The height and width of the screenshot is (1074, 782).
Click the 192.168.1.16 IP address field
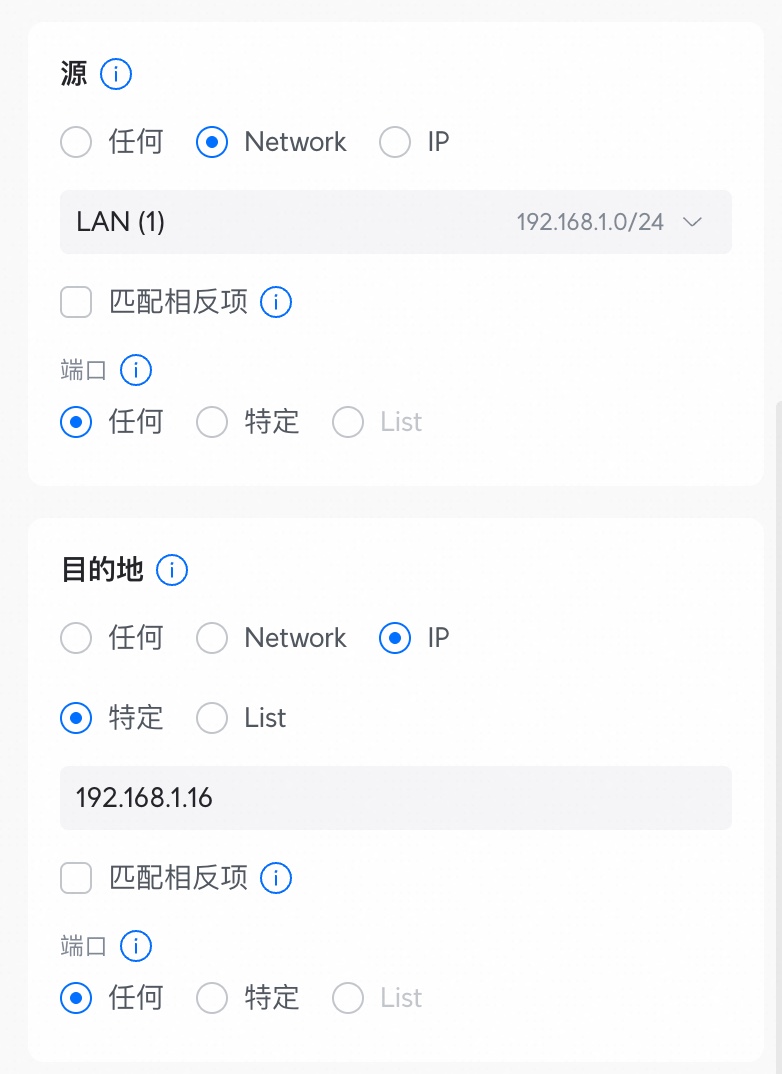396,798
